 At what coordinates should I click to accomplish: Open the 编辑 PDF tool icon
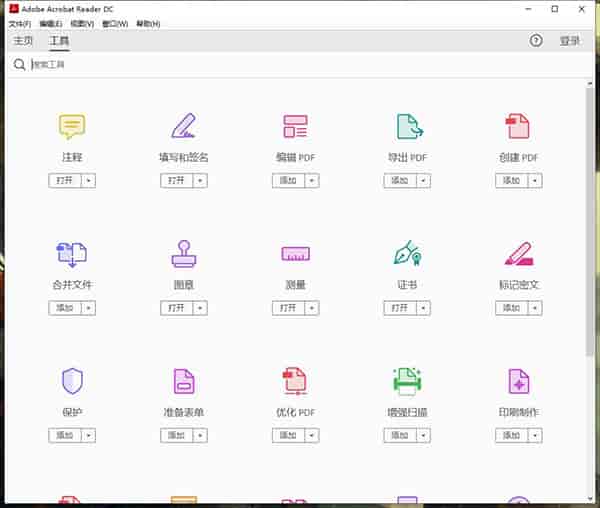click(x=295, y=126)
